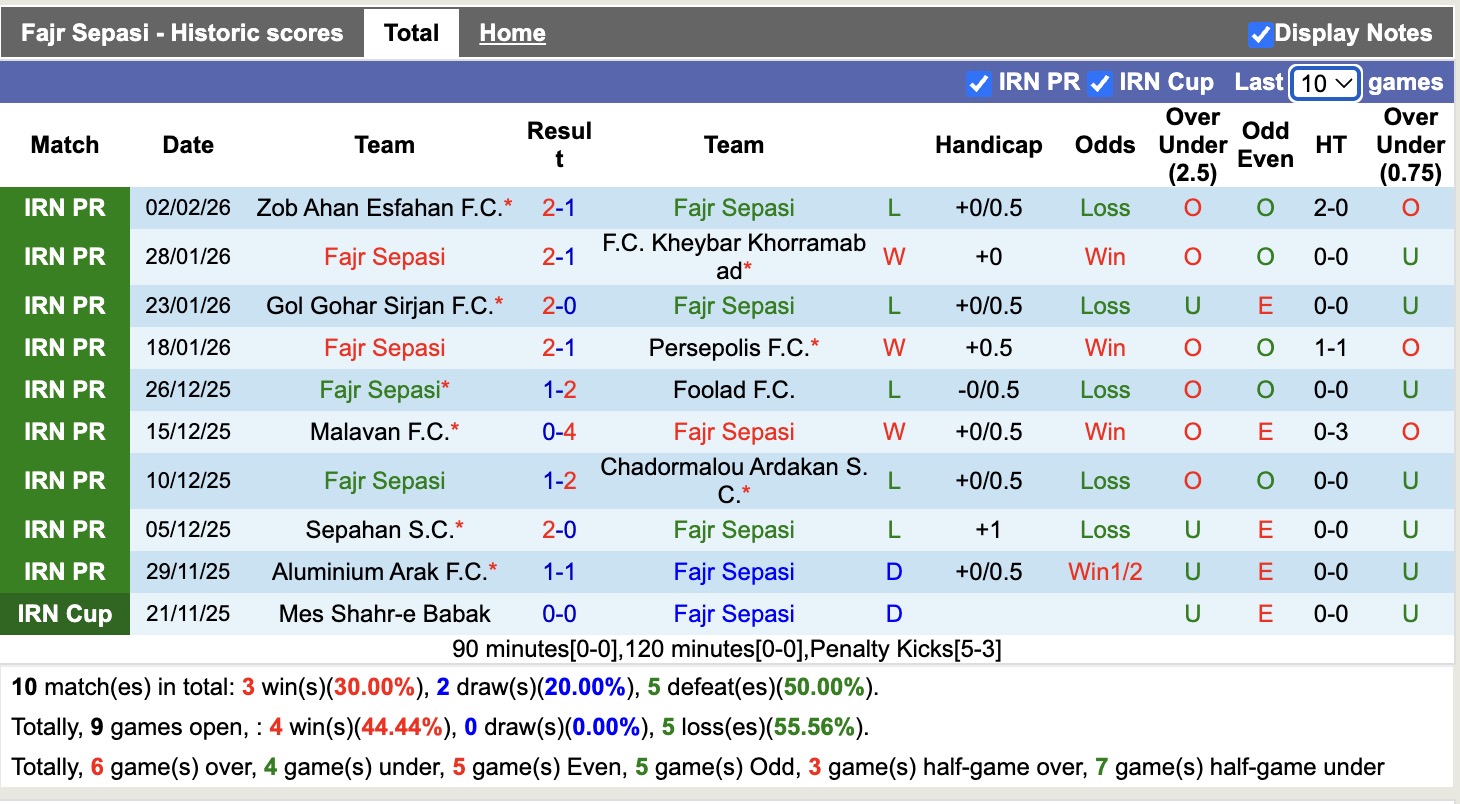Uncheck the IRN Cup filter checkbox
This screenshot has width=1460, height=804.
(x=1100, y=83)
